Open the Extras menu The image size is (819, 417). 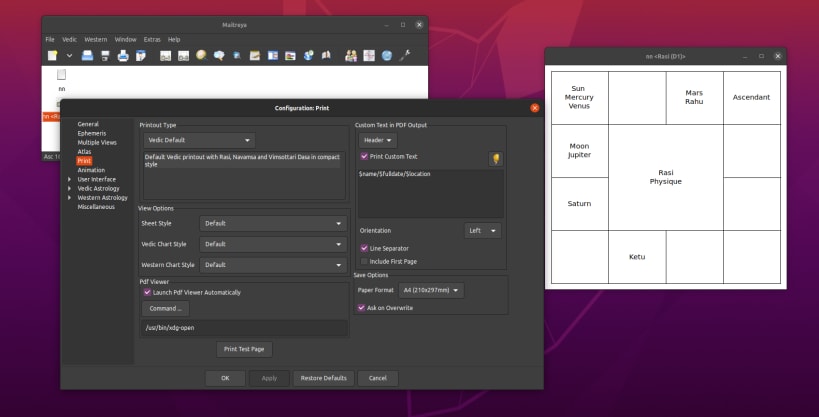(x=152, y=39)
